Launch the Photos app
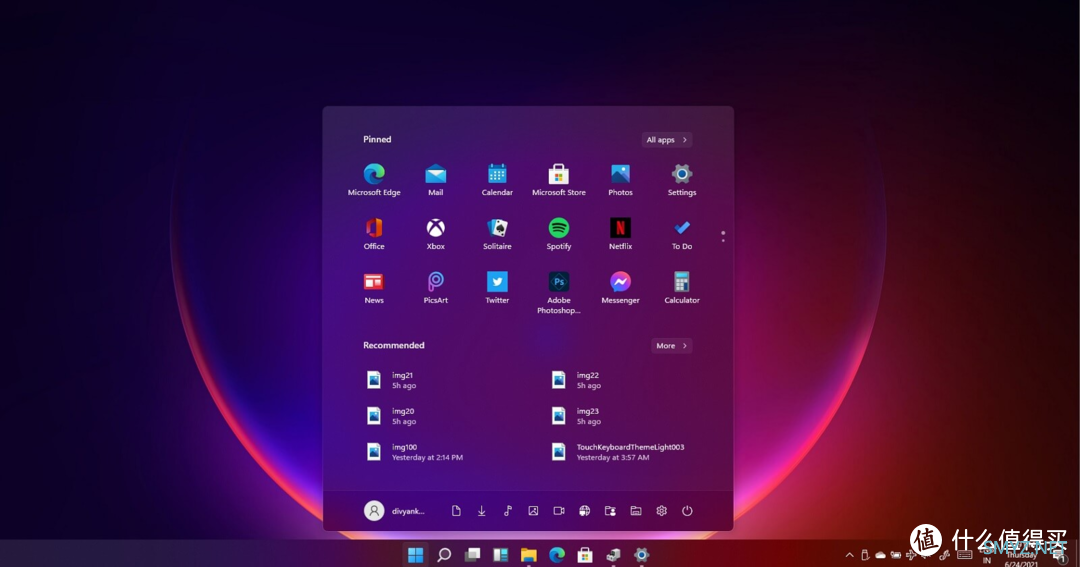Image resolution: width=1080 pixels, height=567 pixels. [x=620, y=180]
